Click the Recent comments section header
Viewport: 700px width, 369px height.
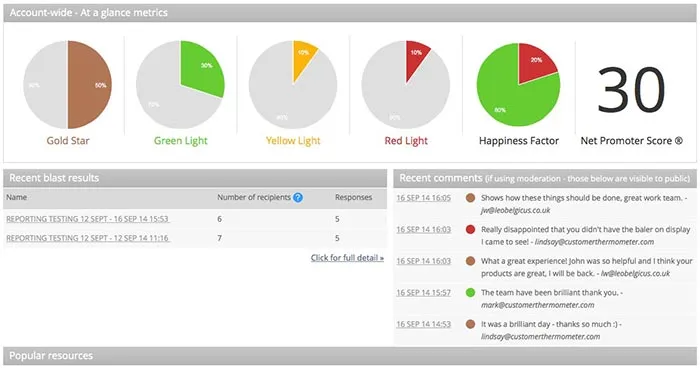[x=545, y=178]
